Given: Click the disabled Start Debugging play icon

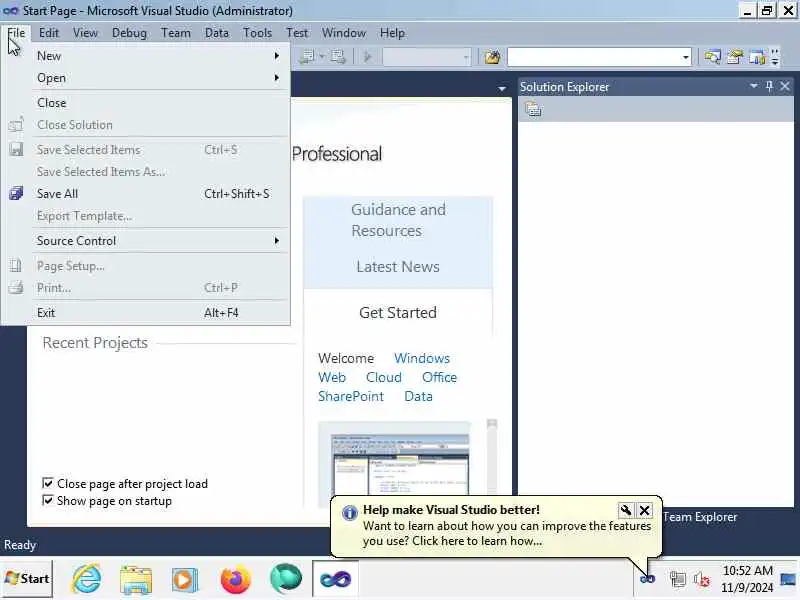Looking at the screenshot, I should pos(367,57).
